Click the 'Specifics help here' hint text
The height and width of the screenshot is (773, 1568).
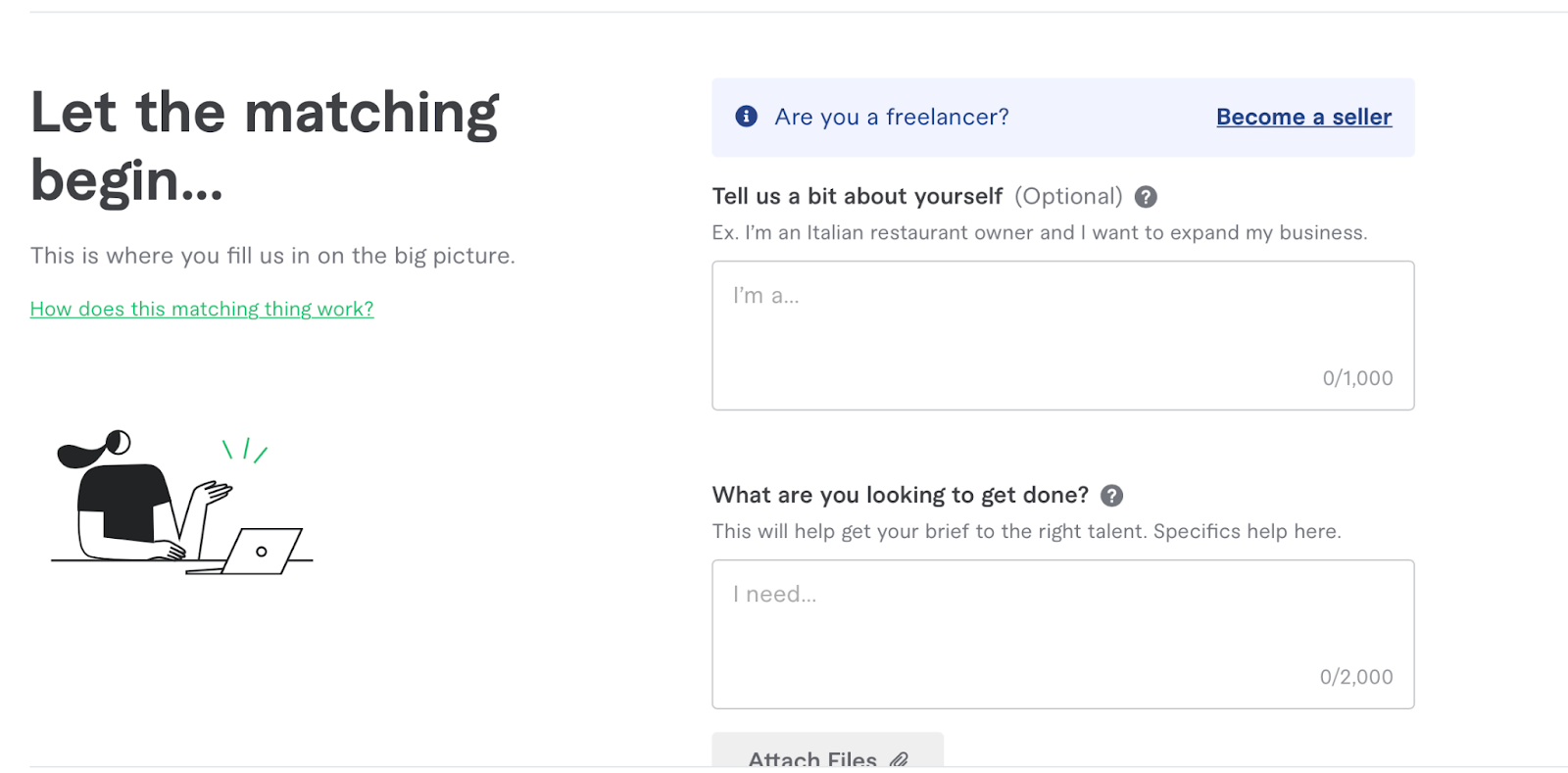(1247, 531)
